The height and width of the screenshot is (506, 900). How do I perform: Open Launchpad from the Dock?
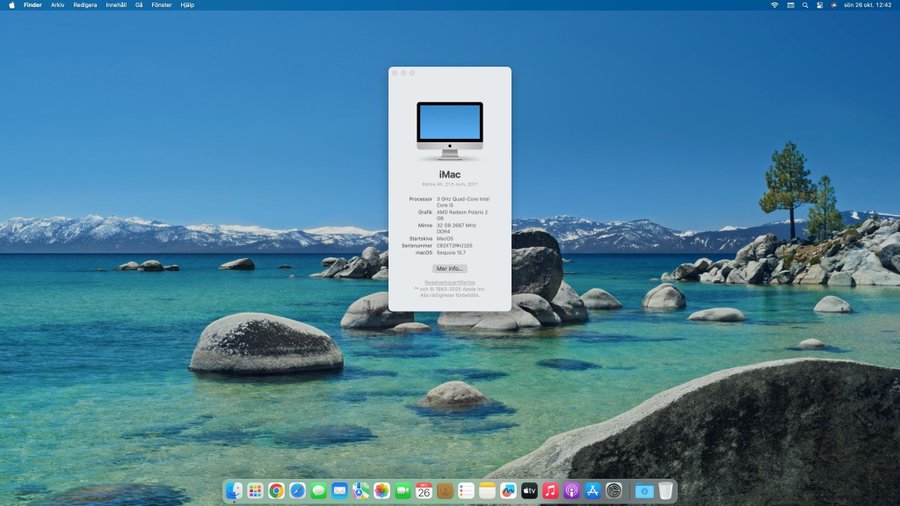(x=255, y=491)
